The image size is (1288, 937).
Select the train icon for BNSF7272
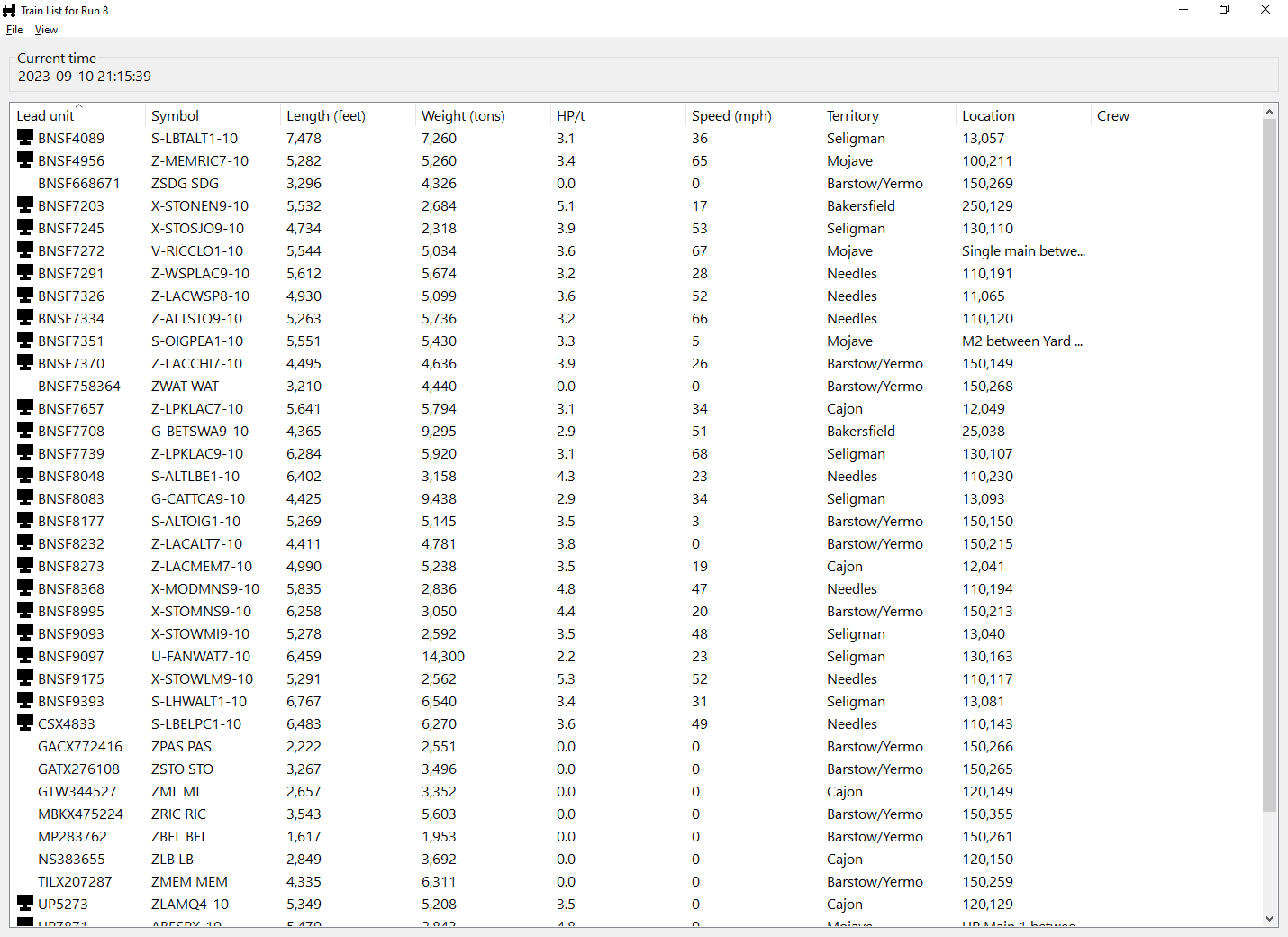[x=25, y=250]
